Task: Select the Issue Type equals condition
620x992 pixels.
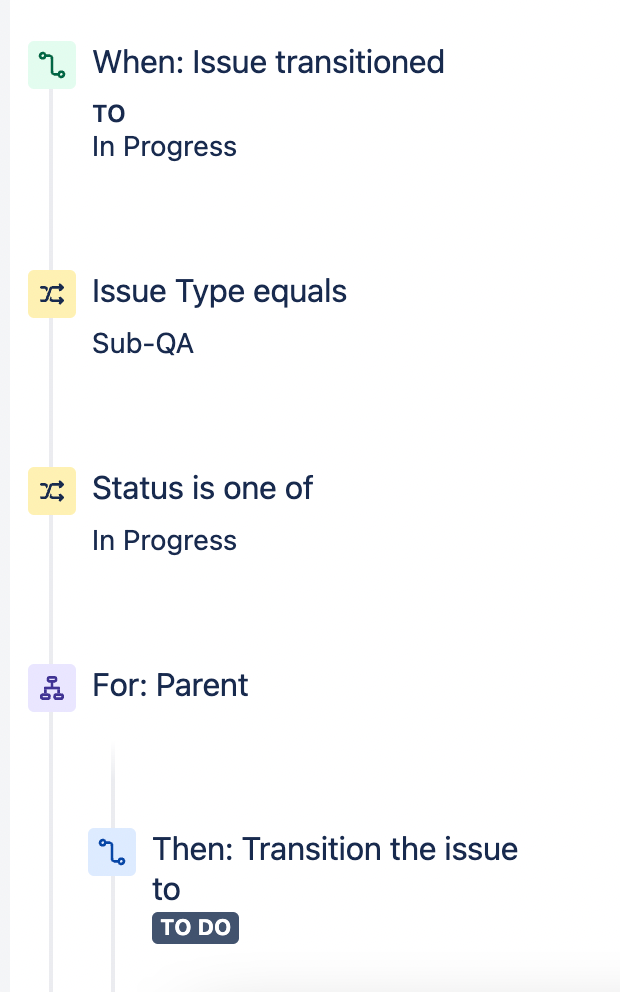Action: [219, 291]
